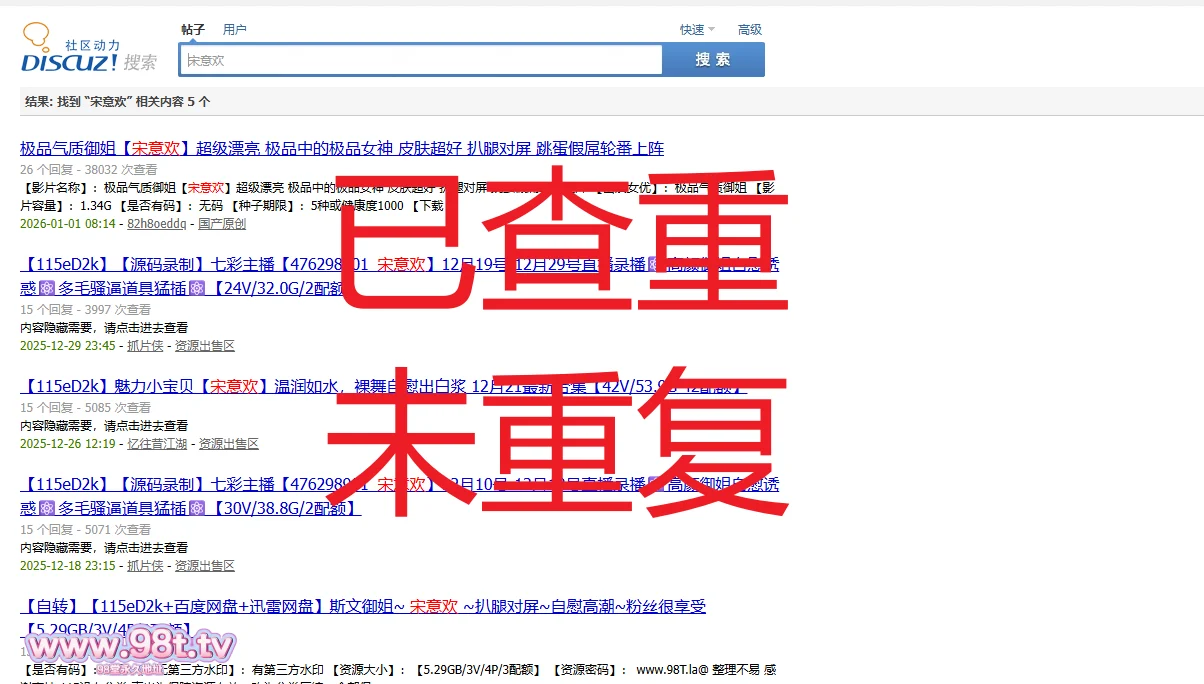Screen dimensions: 1204x684
Task: Open the first search result title
Action: 341,149
